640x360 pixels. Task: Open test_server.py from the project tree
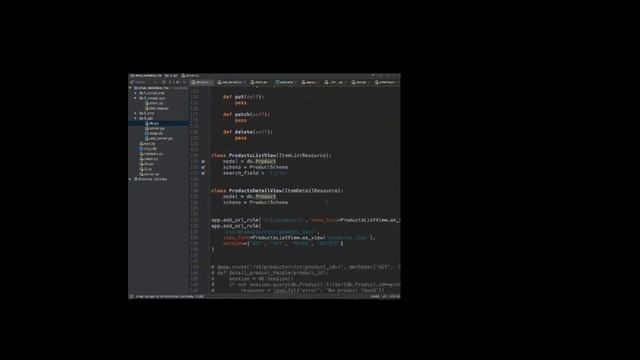(x=160, y=139)
